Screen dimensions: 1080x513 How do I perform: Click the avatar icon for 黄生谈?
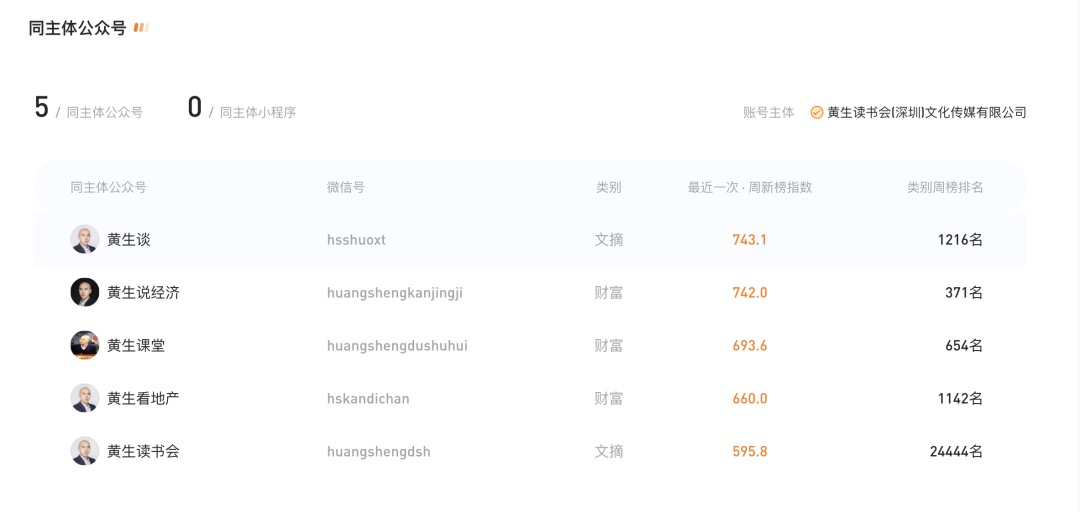click(x=85, y=239)
